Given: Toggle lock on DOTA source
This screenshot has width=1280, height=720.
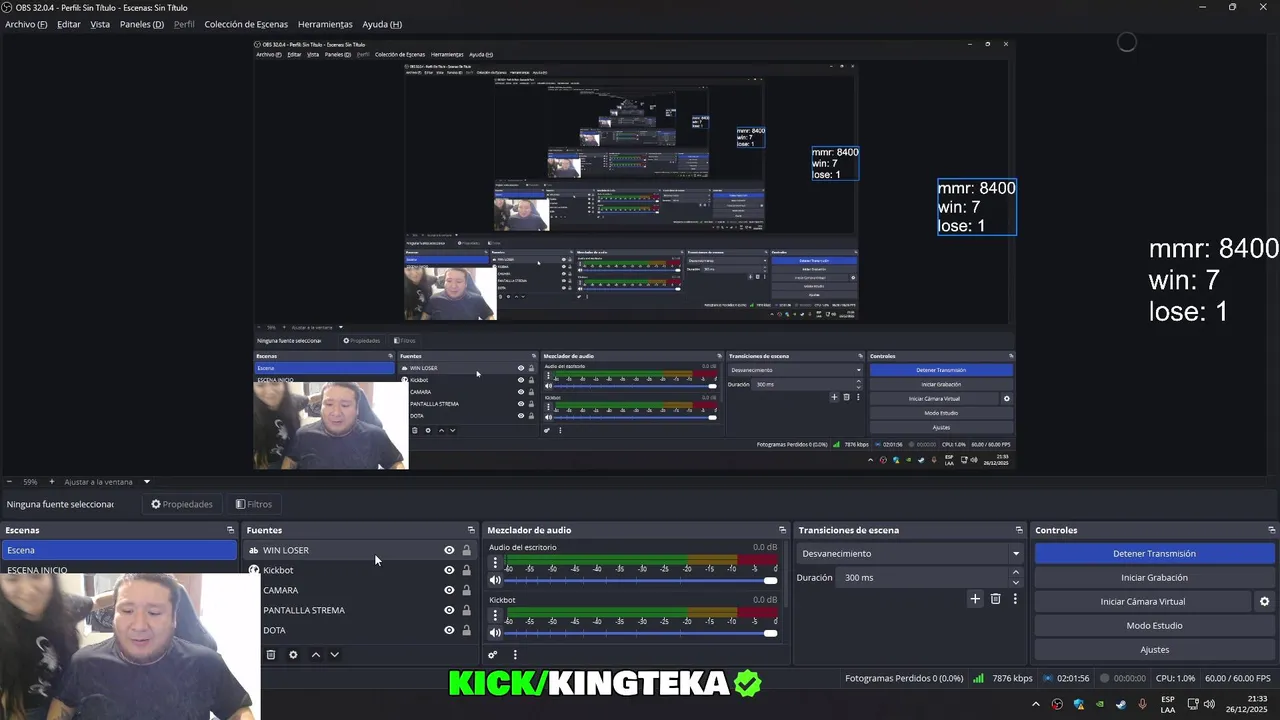Looking at the screenshot, I should coord(466,630).
